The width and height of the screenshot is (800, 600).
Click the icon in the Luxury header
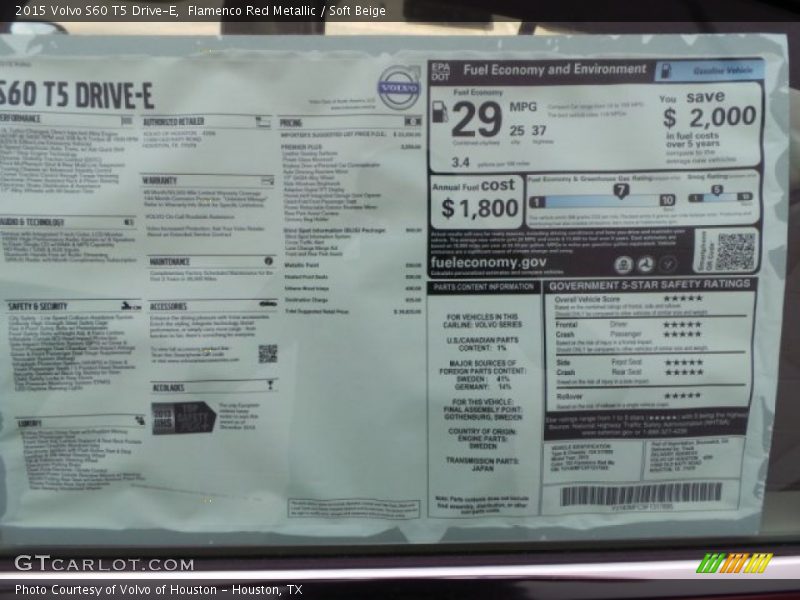coord(139,421)
